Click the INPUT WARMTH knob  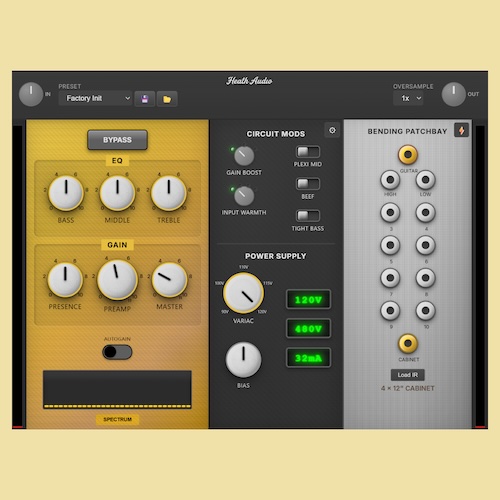244,196
